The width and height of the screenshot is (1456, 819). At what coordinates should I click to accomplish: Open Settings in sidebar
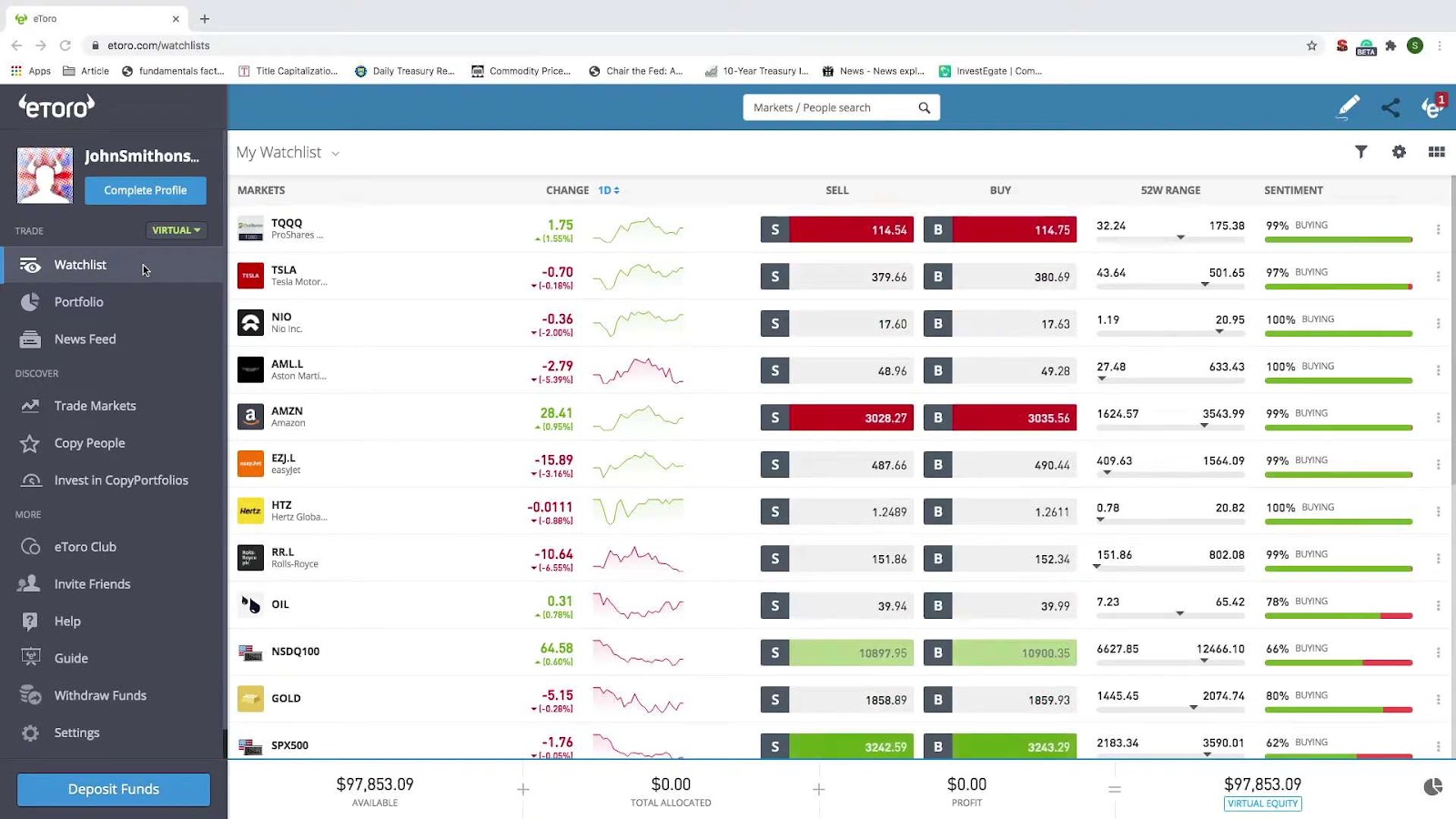(111, 733)
